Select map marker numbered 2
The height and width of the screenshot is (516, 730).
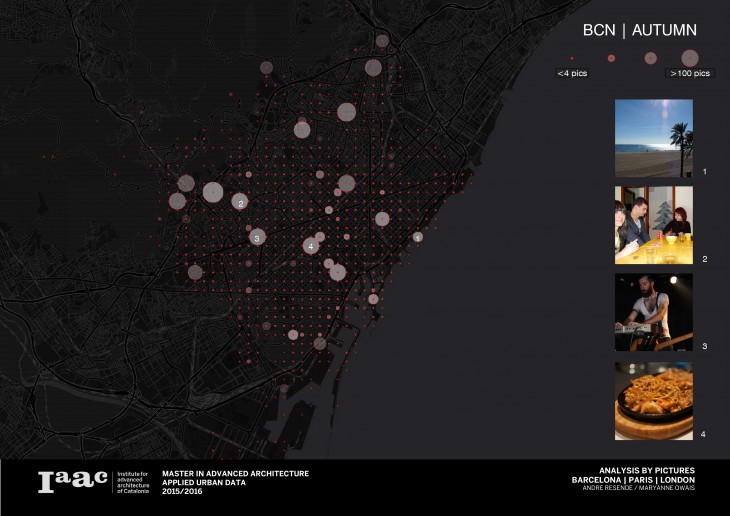[239, 202]
